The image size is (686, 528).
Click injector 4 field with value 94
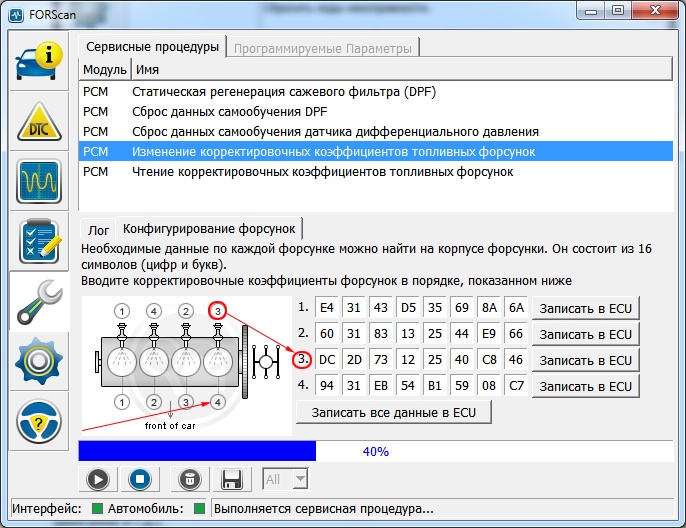pyautogui.click(x=327, y=385)
